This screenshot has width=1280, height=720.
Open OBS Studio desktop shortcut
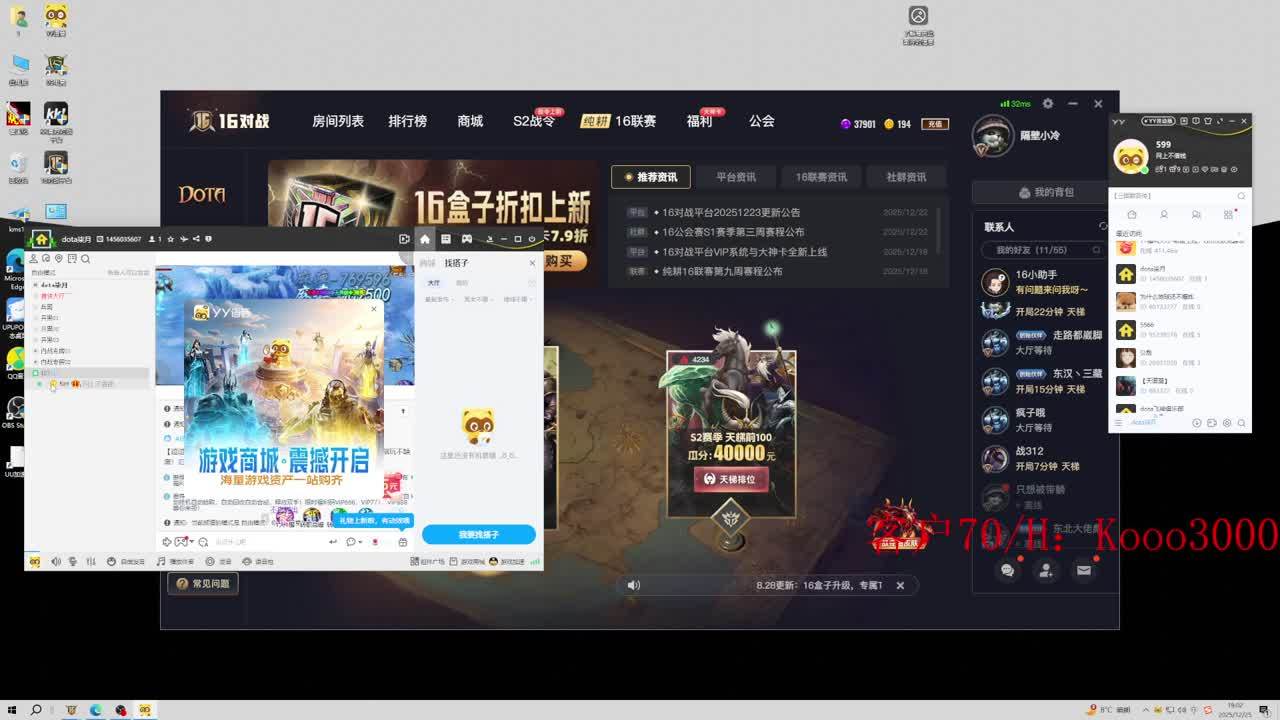click(x=15, y=412)
